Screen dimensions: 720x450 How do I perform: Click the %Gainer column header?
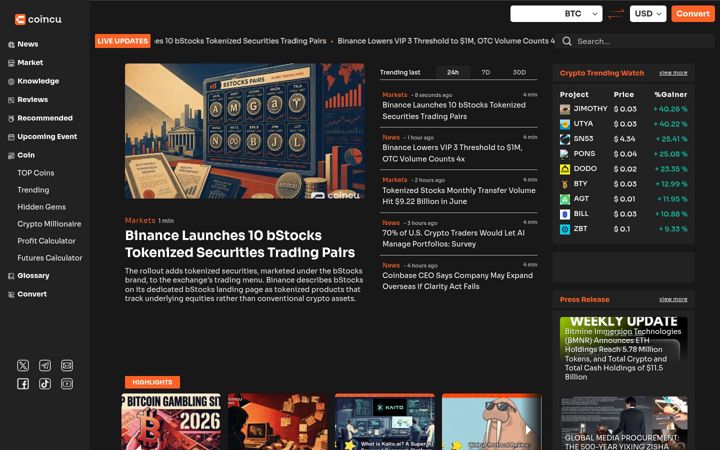coord(670,95)
